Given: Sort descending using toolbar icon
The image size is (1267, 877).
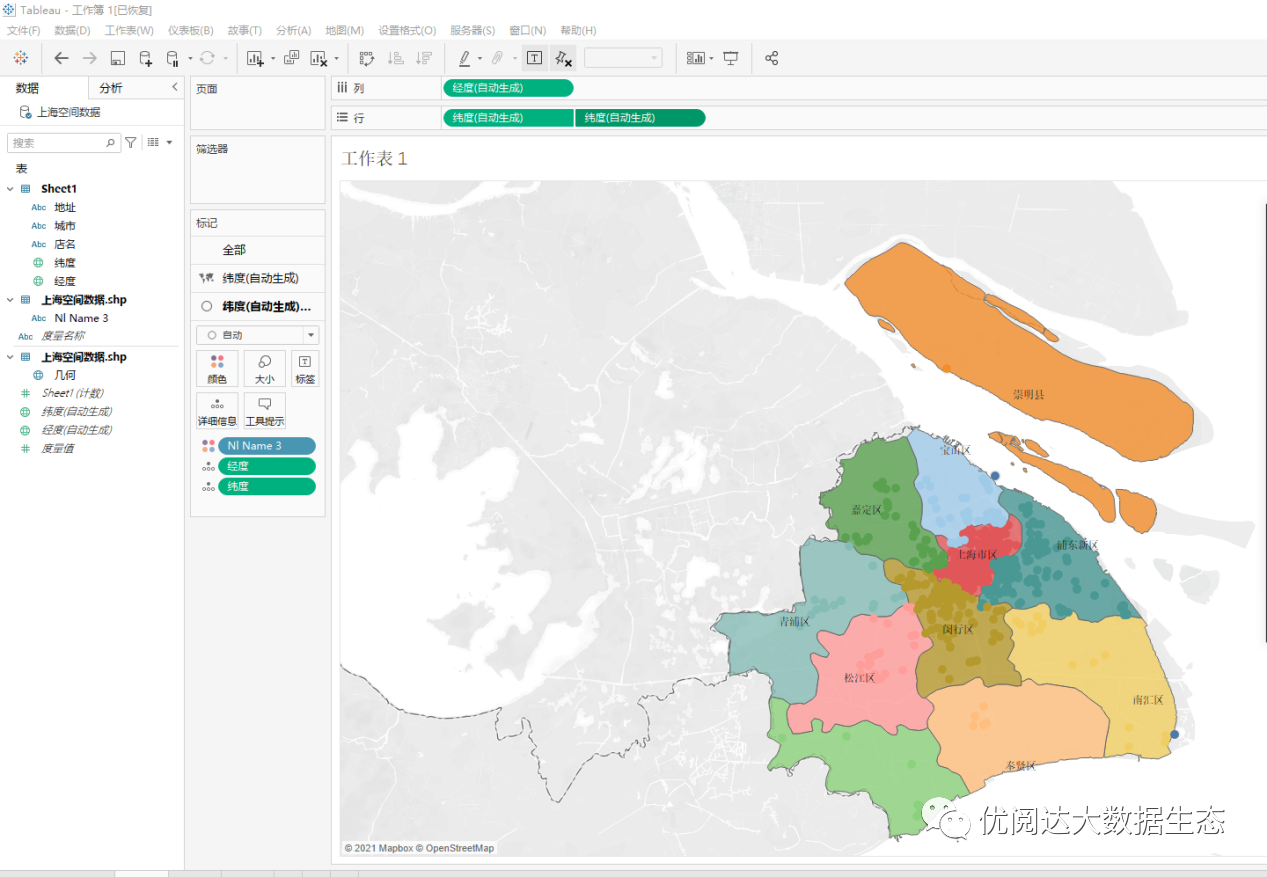Looking at the screenshot, I should pos(424,58).
